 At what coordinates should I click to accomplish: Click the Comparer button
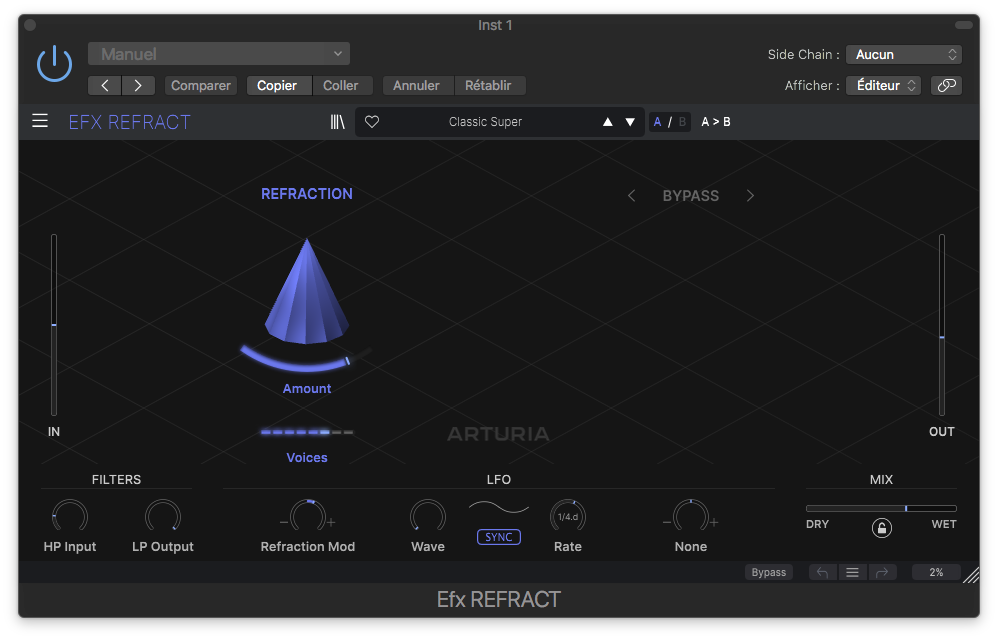point(200,85)
